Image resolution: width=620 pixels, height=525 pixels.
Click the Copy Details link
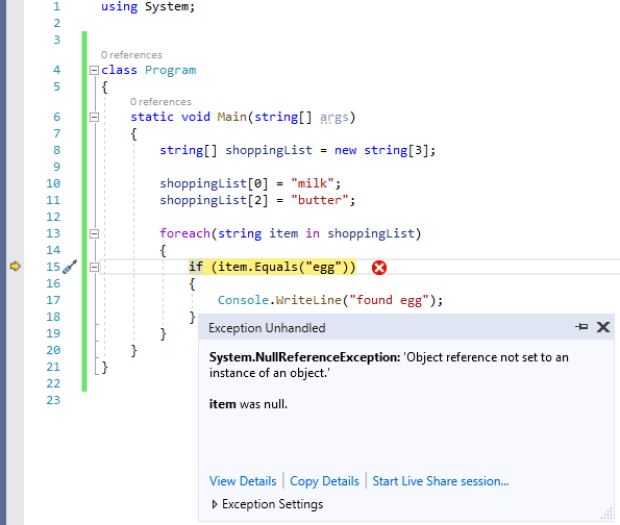point(325,481)
